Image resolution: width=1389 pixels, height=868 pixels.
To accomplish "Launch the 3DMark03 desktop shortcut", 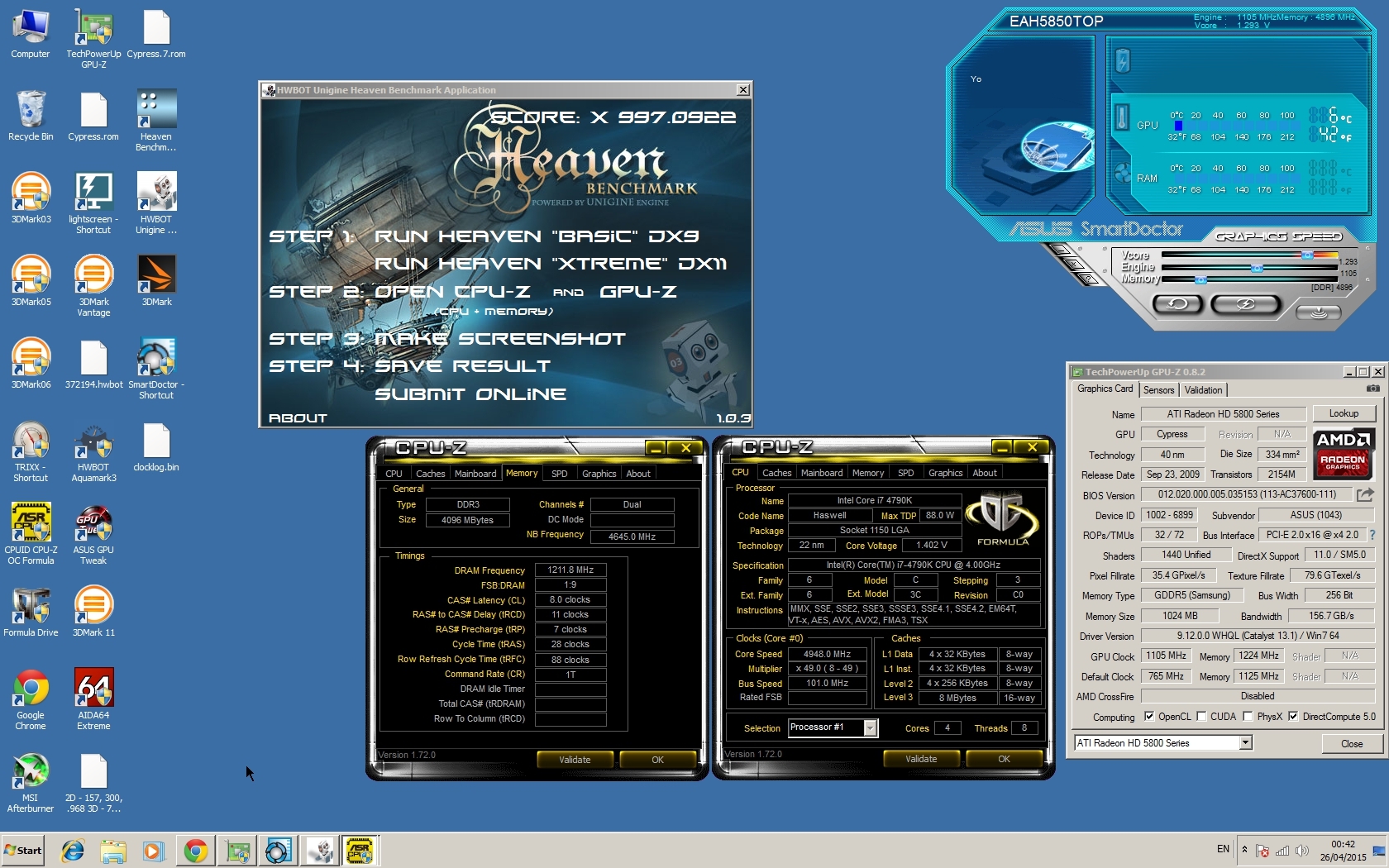I will (31, 198).
